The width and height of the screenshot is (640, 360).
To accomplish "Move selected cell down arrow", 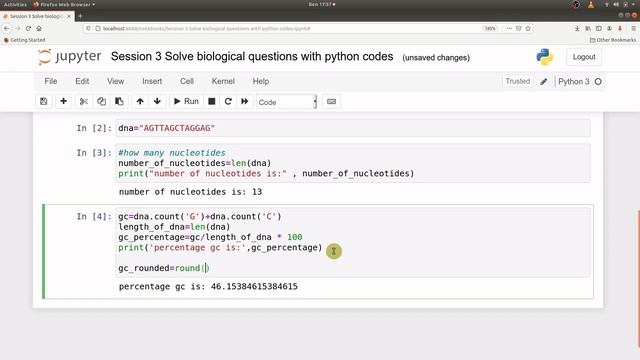I will tap(157, 102).
